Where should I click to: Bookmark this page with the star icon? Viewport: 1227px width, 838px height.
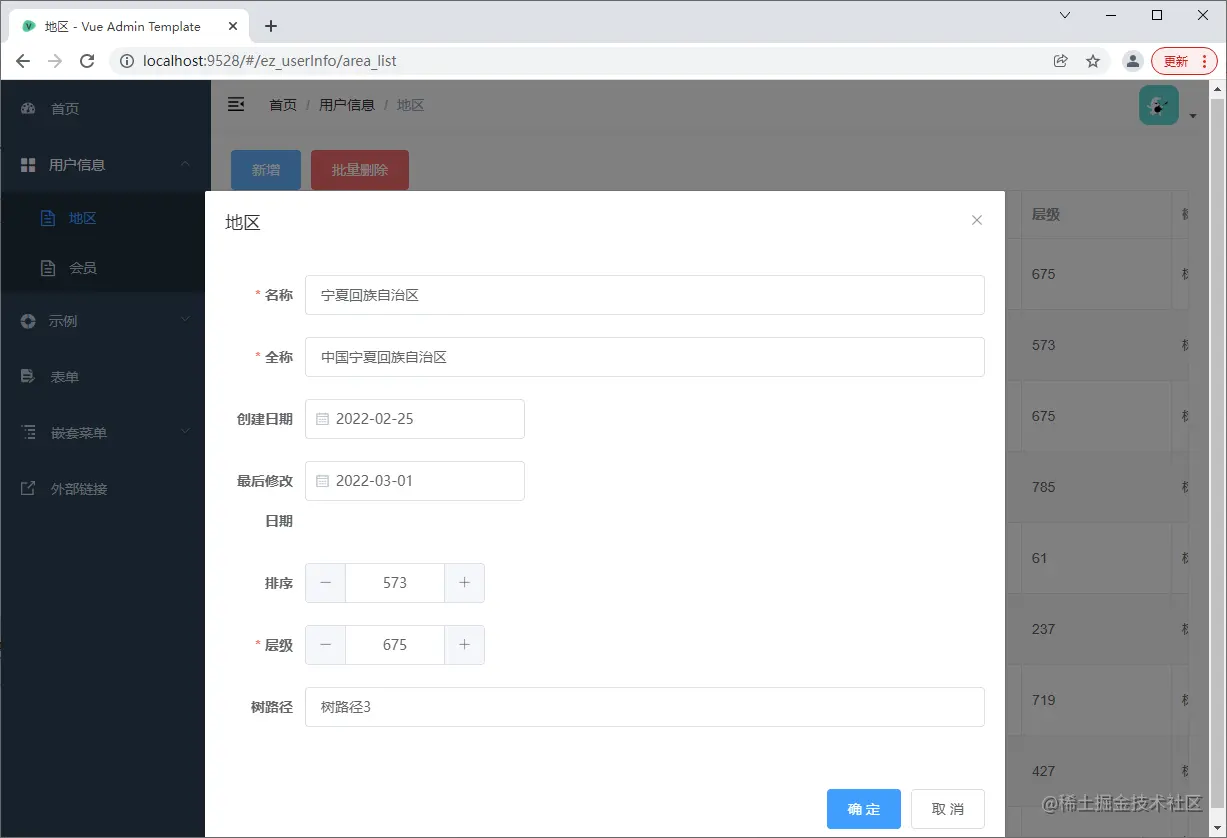pos(1093,61)
